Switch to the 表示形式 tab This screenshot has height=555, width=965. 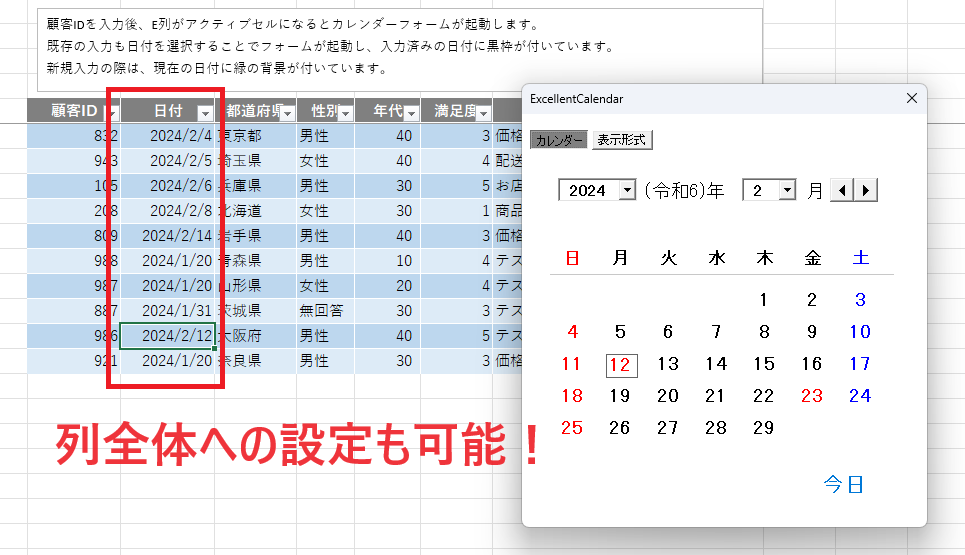(622, 140)
